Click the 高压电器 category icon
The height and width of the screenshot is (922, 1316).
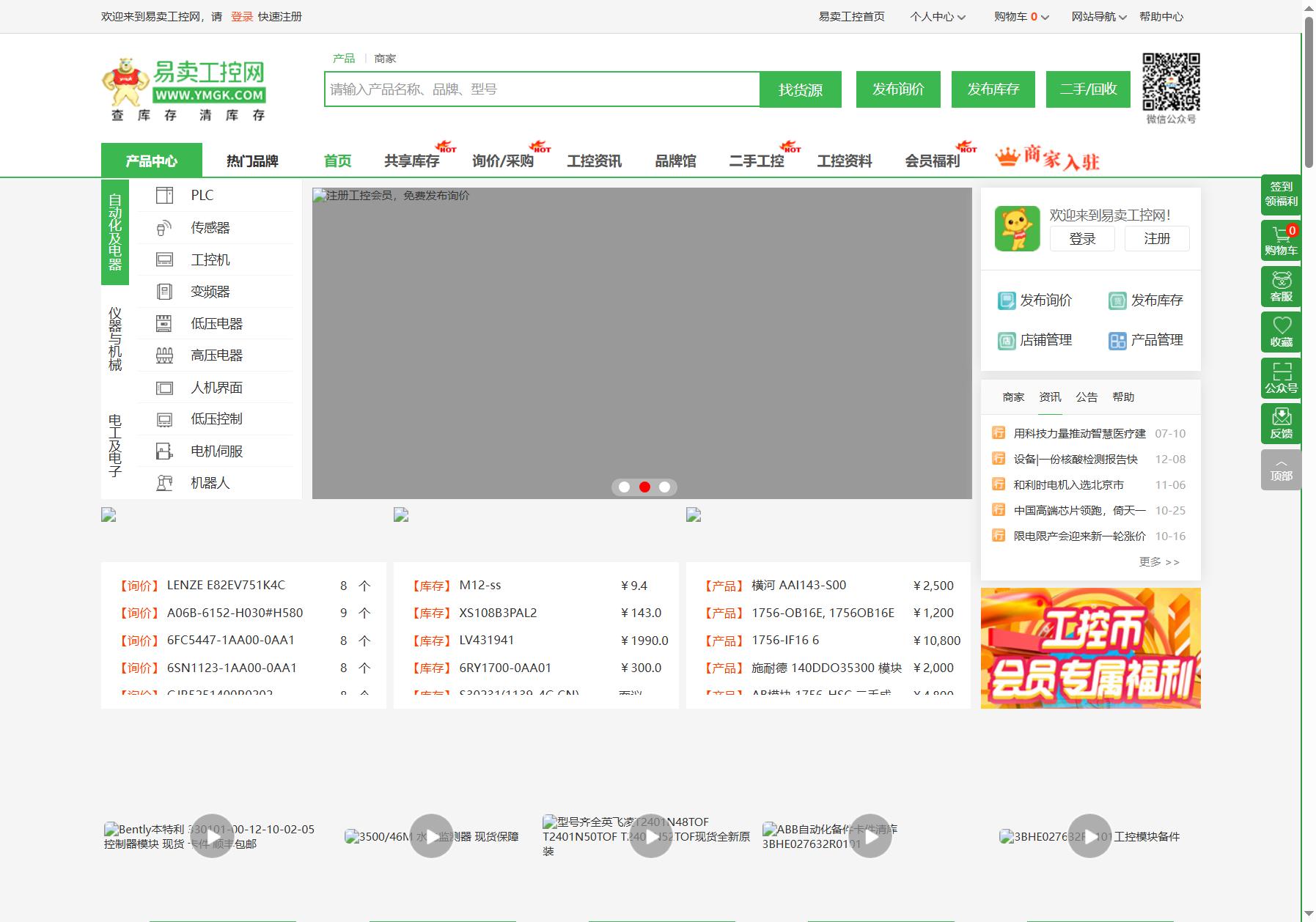coord(165,355)
